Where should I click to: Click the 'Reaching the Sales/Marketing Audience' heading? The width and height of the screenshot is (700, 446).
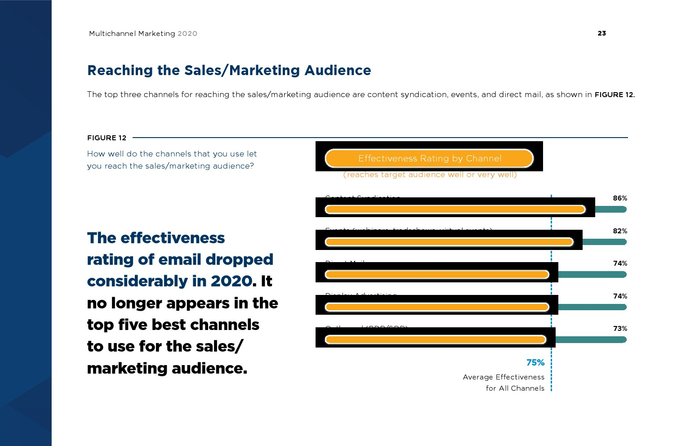tap(229, 70)
